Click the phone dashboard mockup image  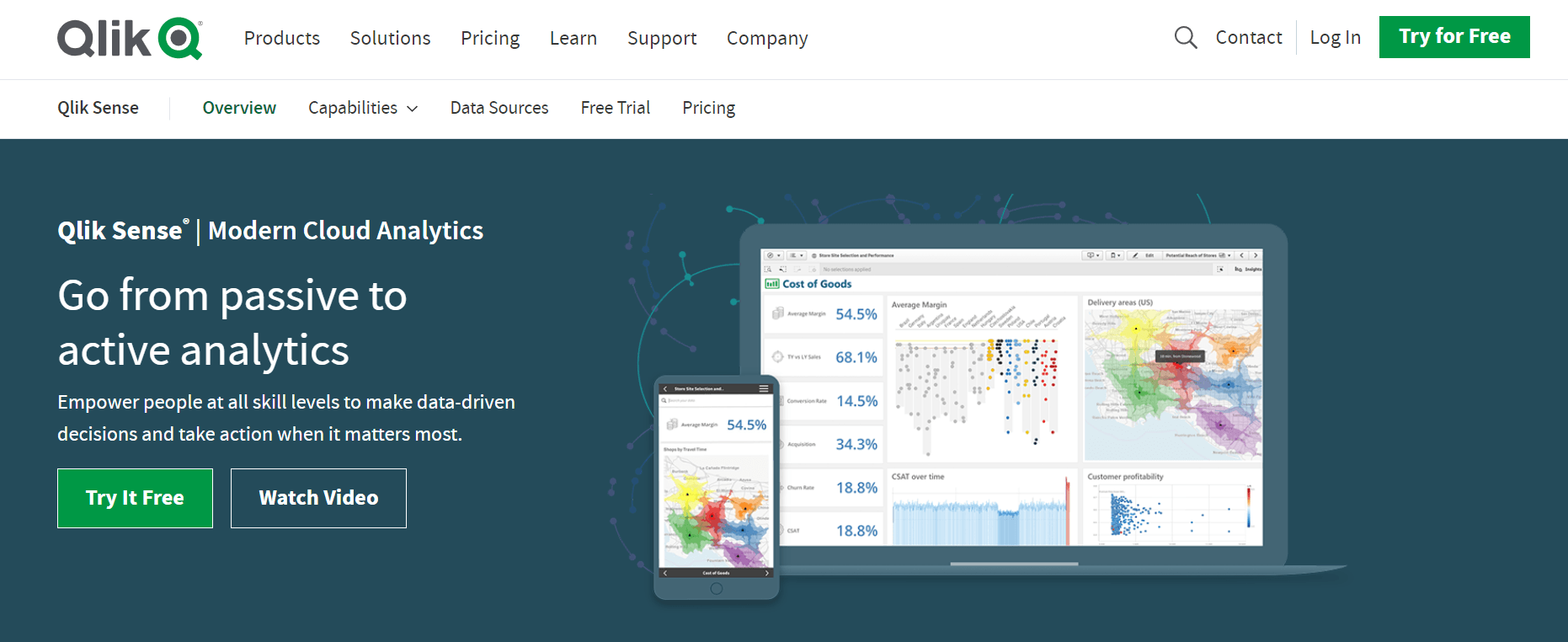(717, 487)
